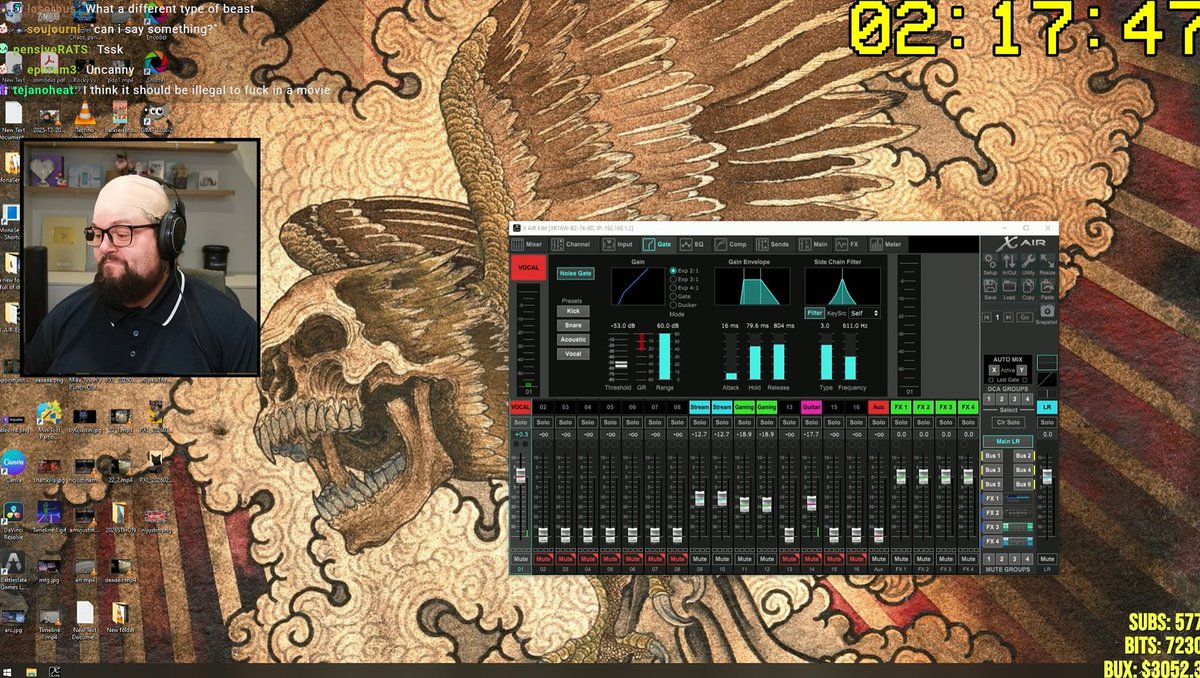
Task: Click the Attack time slider
Action: click(x=732, y=355)
